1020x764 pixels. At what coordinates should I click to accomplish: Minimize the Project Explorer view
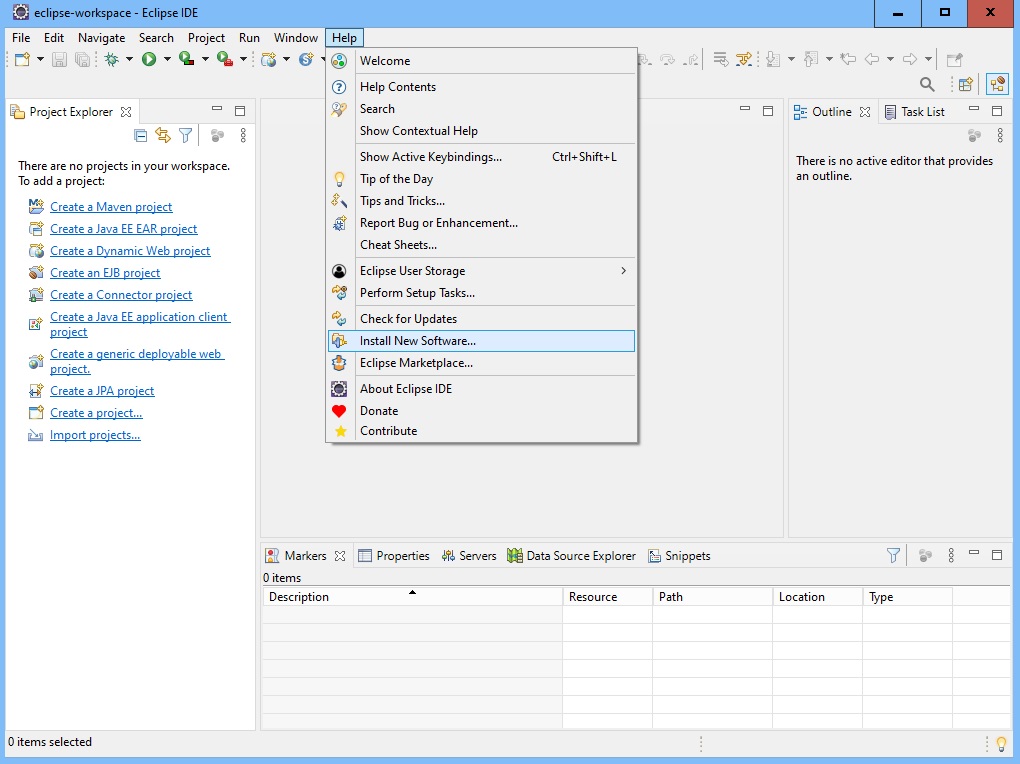[x=217, y=109]
